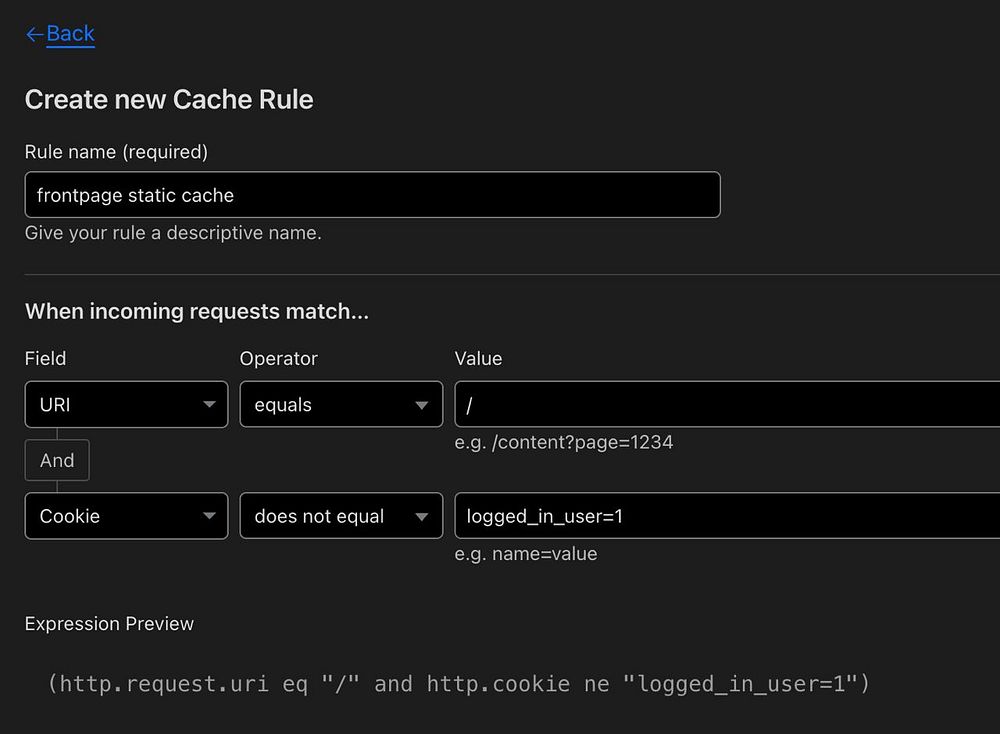Focus the Rule name input field
Viewport: 1000px width, 734px height.
pyautogui.click(x=372, y=195)
